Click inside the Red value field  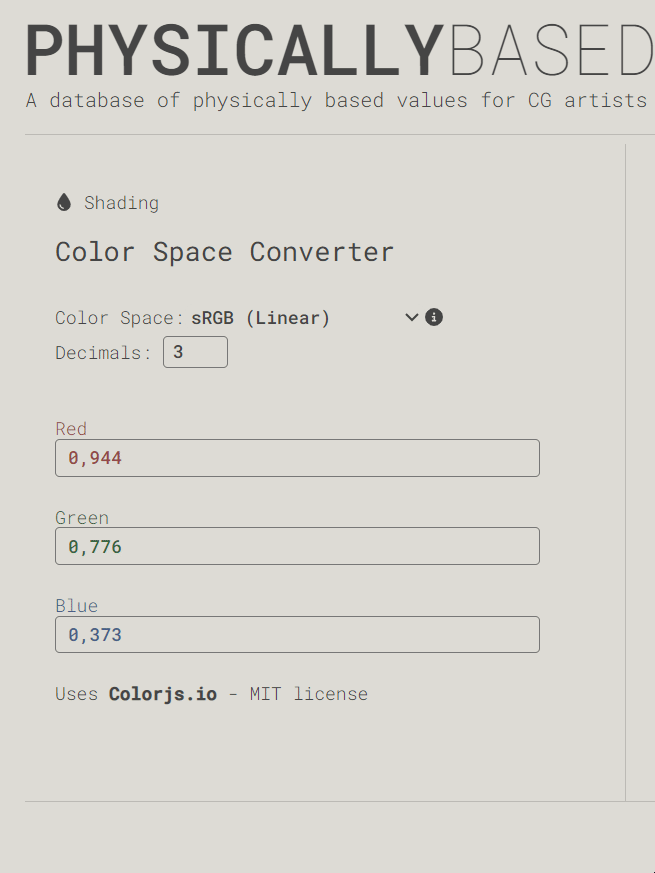tap(297, 458)
